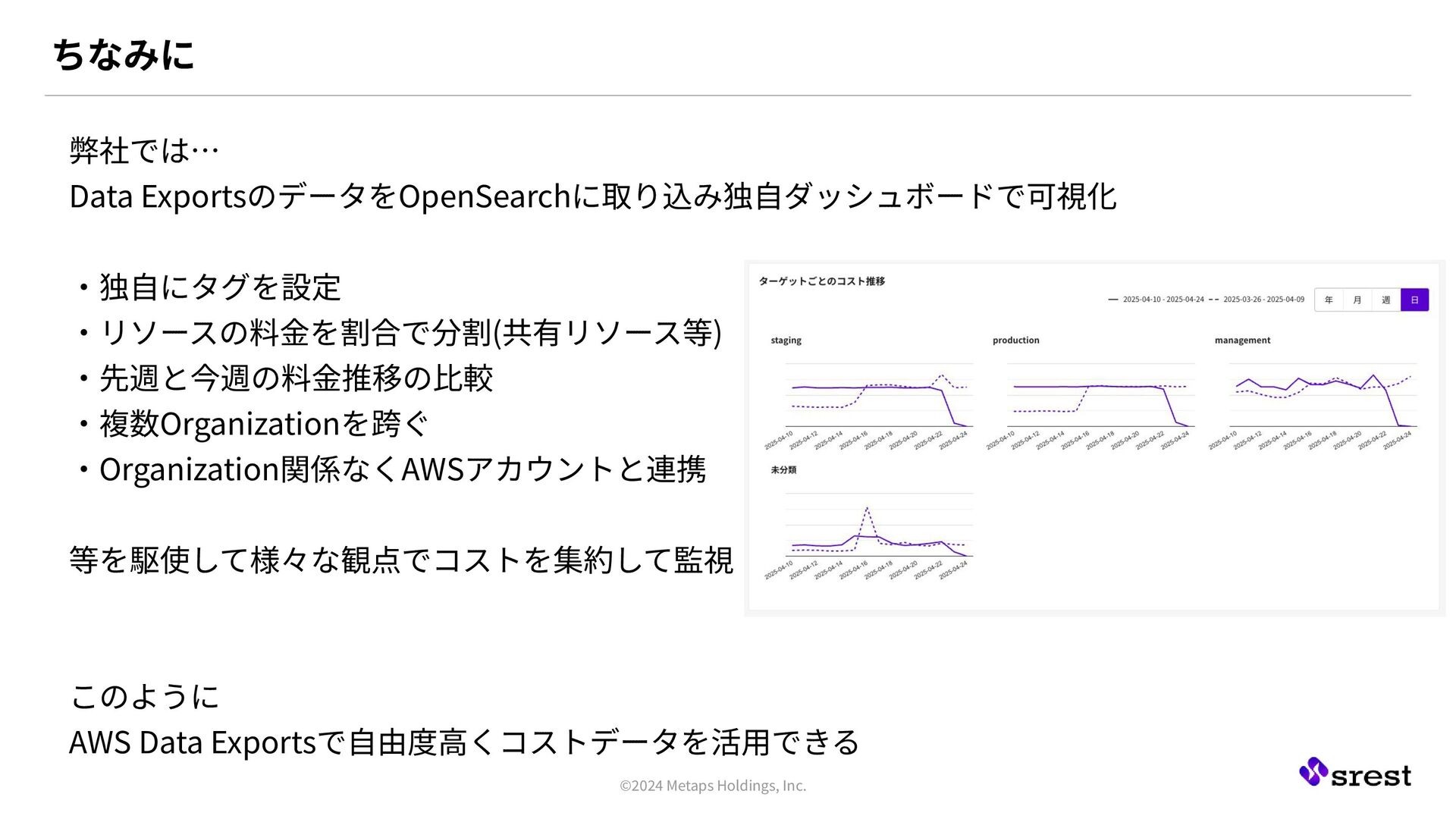Viewport: 1456px width, 819px height.
Task: Click the 'staging' chart title
Action: 786,340
